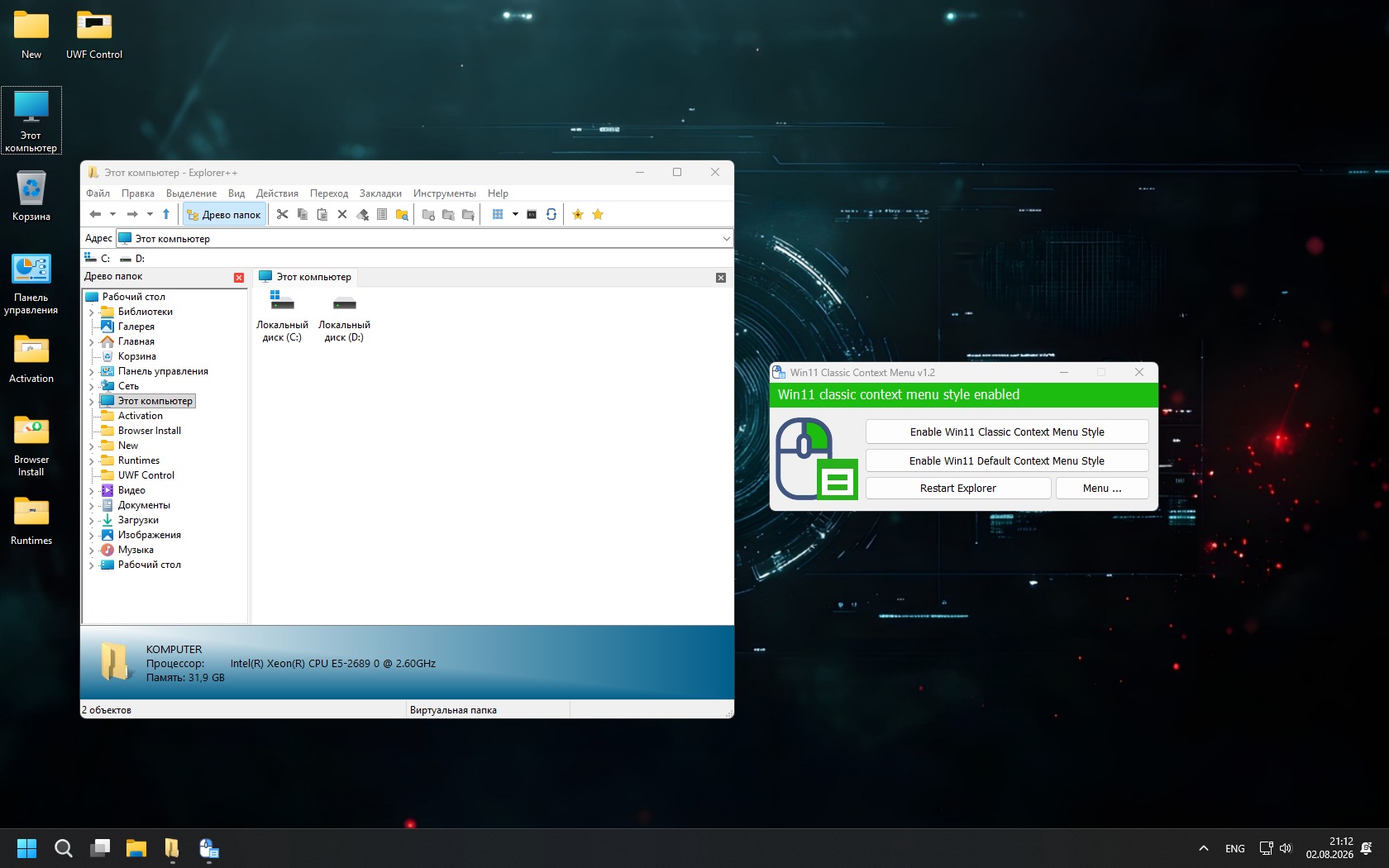The image size is (1389, 868).
Task: Show hidden tray icons chevron
Action: (x=1204, y=848)
